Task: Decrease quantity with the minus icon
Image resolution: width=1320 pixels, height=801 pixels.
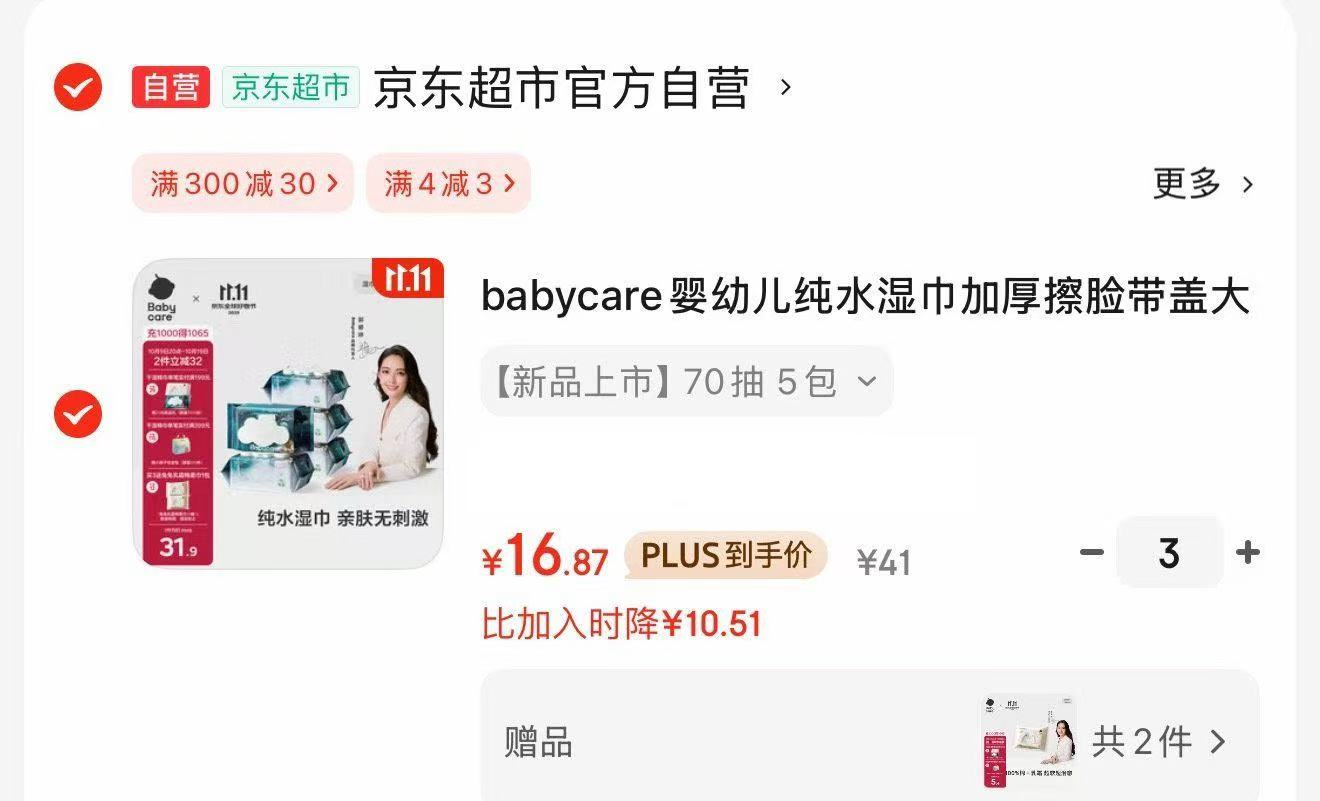Action: pyautogui.click(x=1091, y=552)
